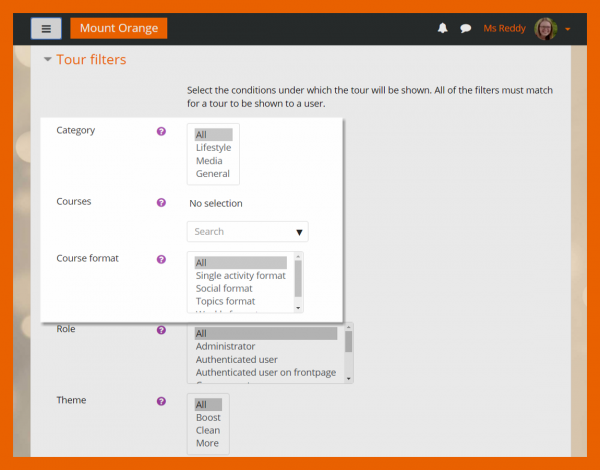Select Boost theme

coord(208,418)
